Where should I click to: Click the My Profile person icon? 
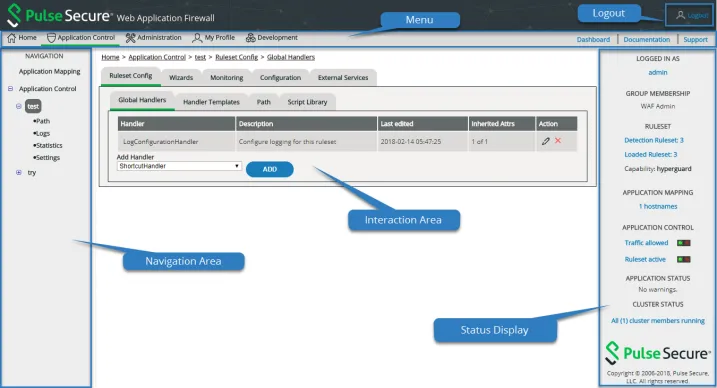197,38
